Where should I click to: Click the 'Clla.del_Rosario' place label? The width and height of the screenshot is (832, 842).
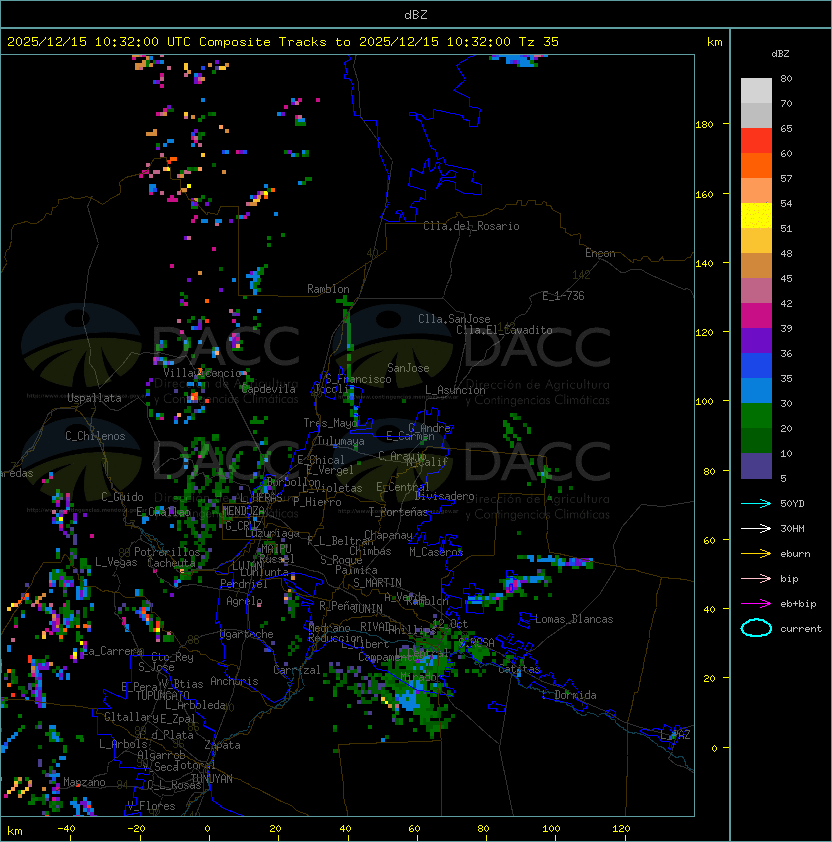click(x=471, y=226)
